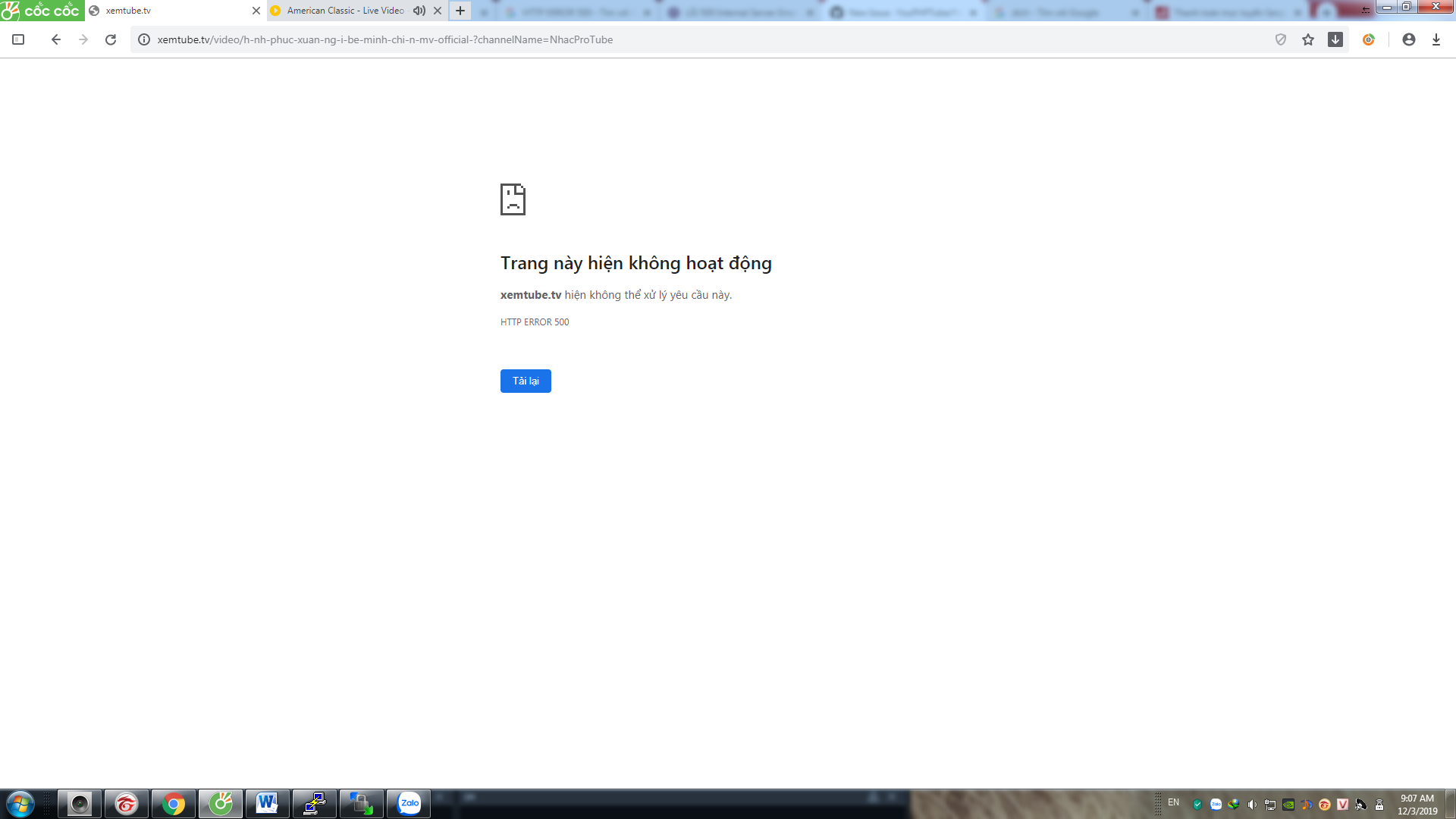This screenshot has height=819, width=1456.
Task: Click the Tải lại reload button
Action: click(526, 381)
